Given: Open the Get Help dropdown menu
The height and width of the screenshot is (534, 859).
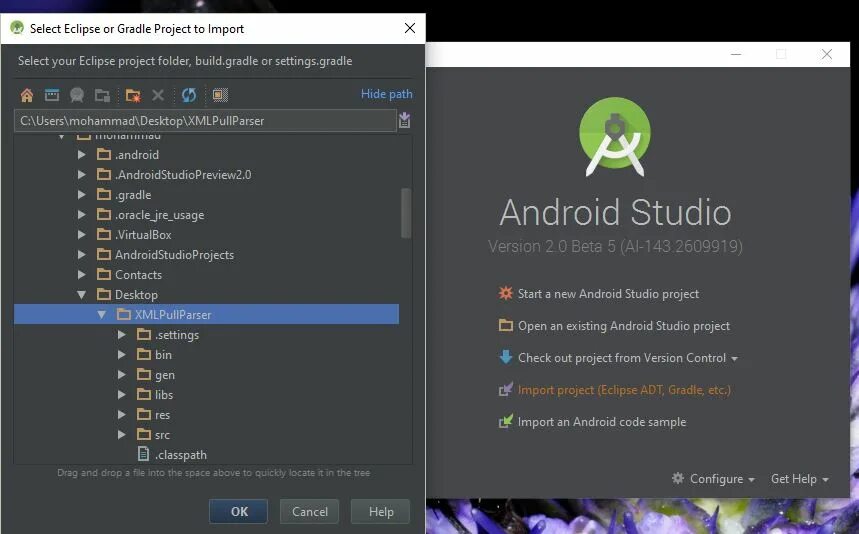Looking at the screenshot, I should tap(799, 479).
